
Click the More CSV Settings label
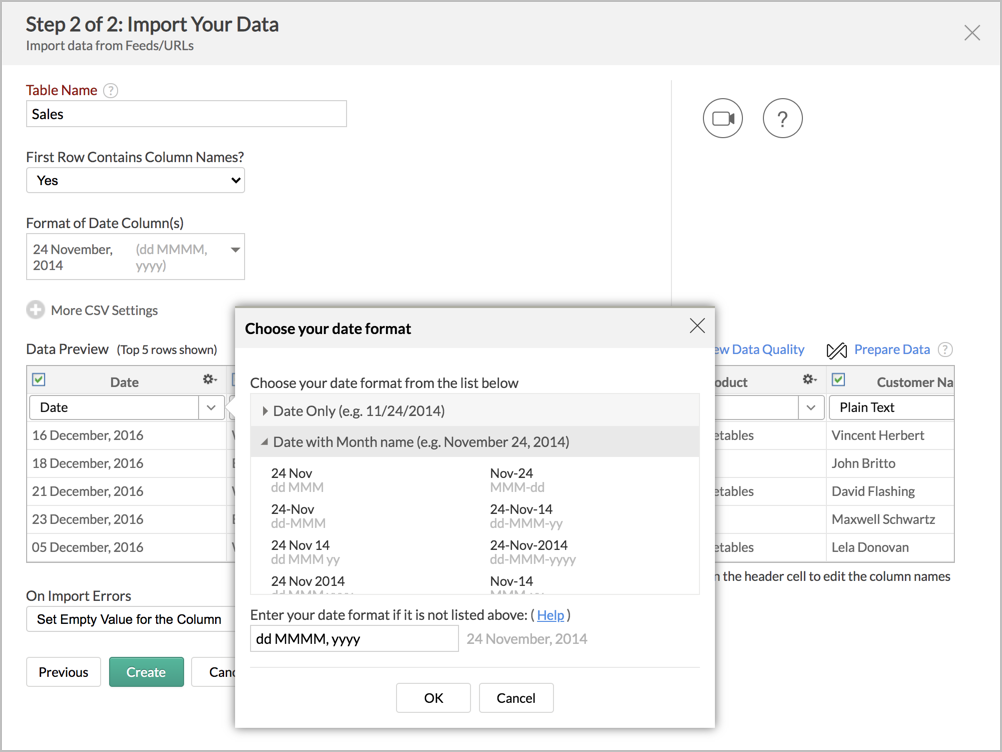pyautogui.click(x=104, y=311)
